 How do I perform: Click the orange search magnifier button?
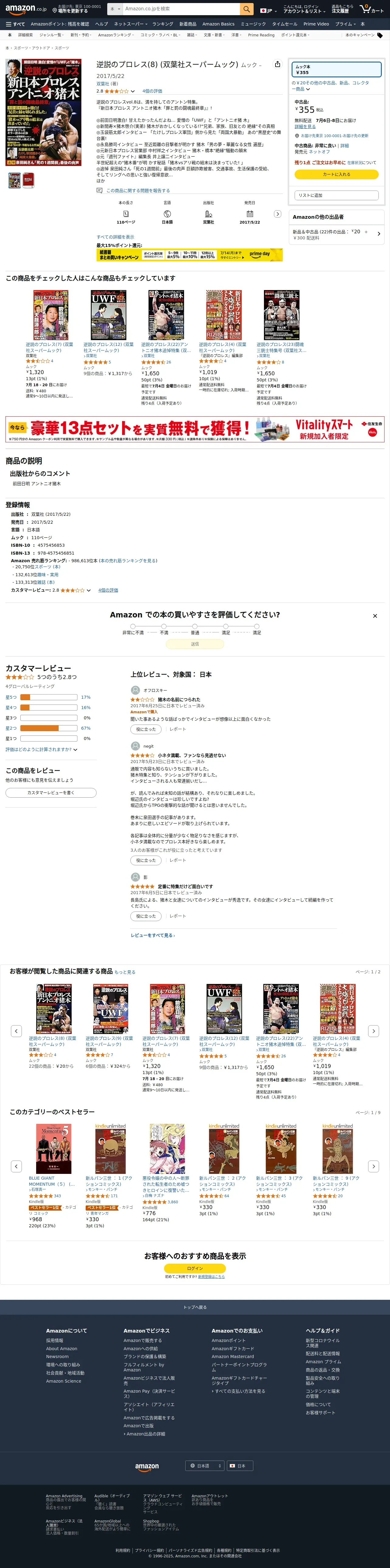(x=246, y=9)
